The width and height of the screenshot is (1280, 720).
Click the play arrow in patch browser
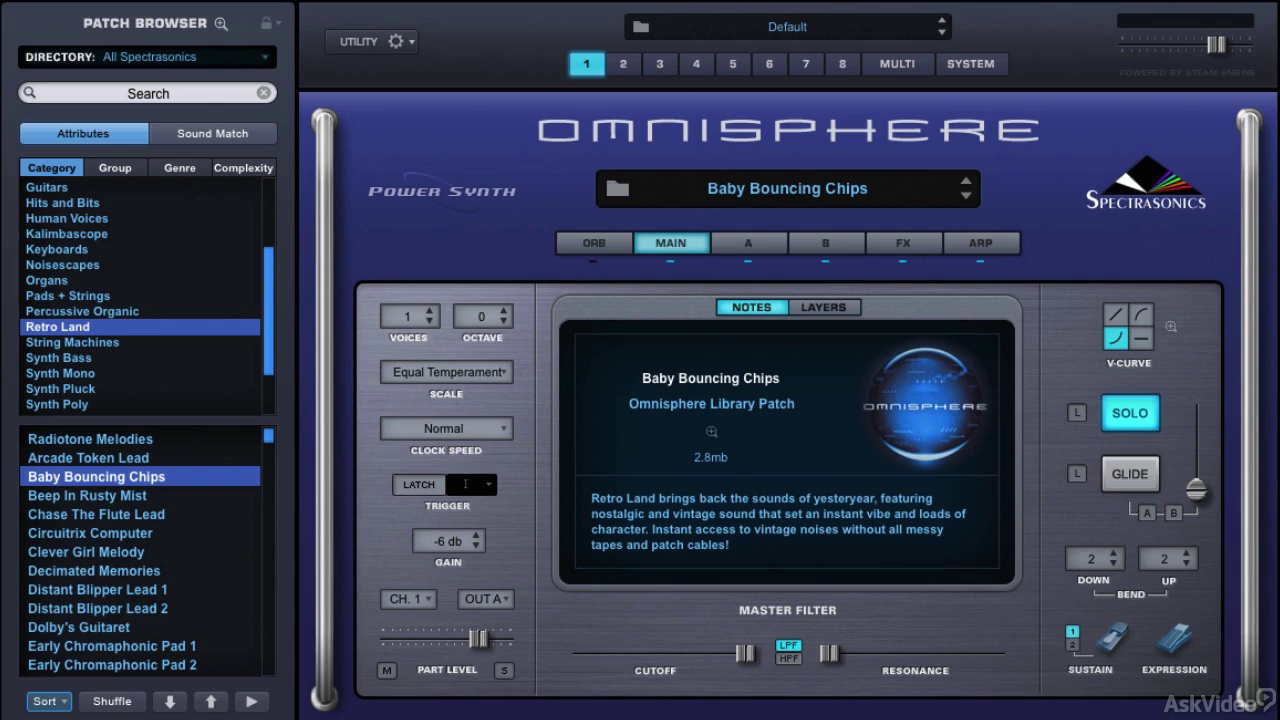(x=252, y=702)
